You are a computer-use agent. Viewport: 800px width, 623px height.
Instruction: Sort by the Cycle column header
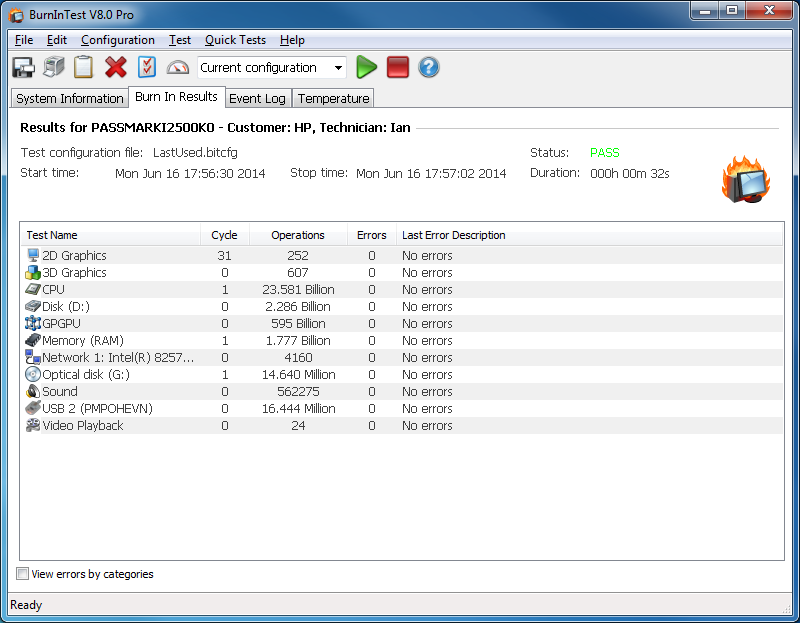[224, 235]
